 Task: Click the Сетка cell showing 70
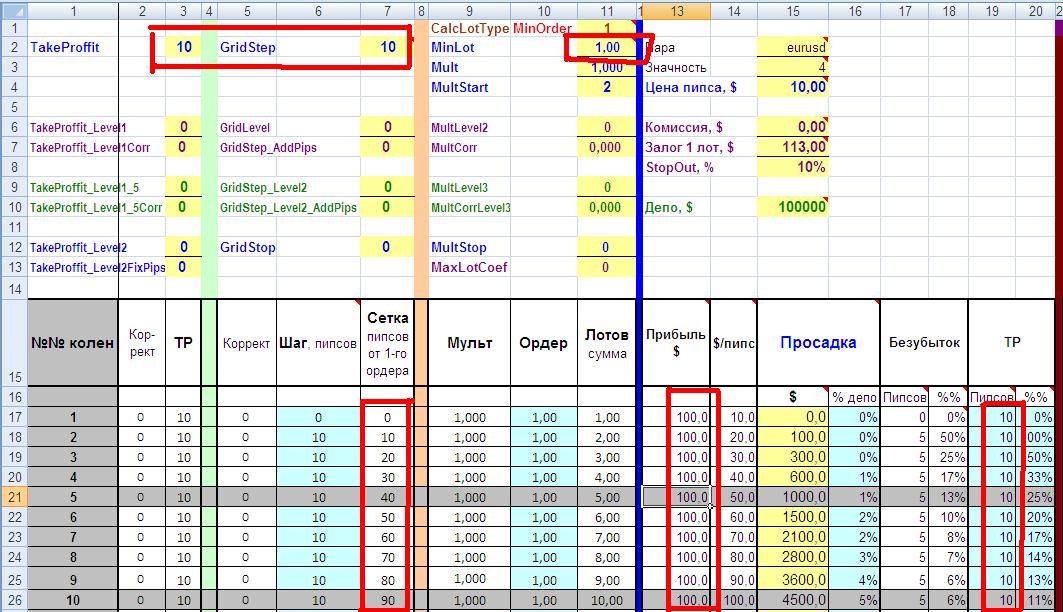pyautogui.click(x=387, y=557)
